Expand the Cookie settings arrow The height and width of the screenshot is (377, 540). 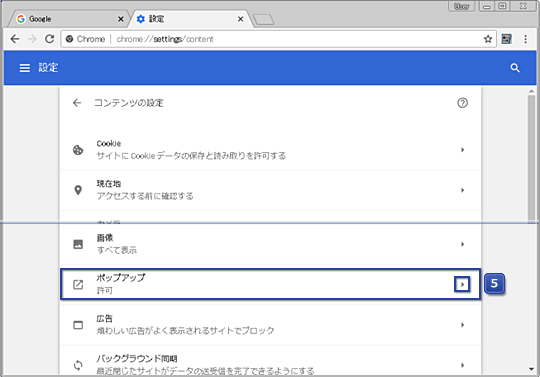click(463, 150)
